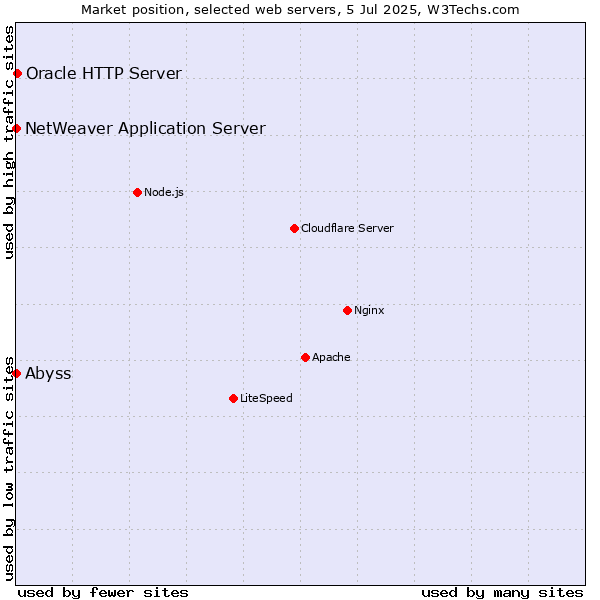
Task: Click the 'Node.js' label text
Action: pyautogui.click(x=164, y=192)
